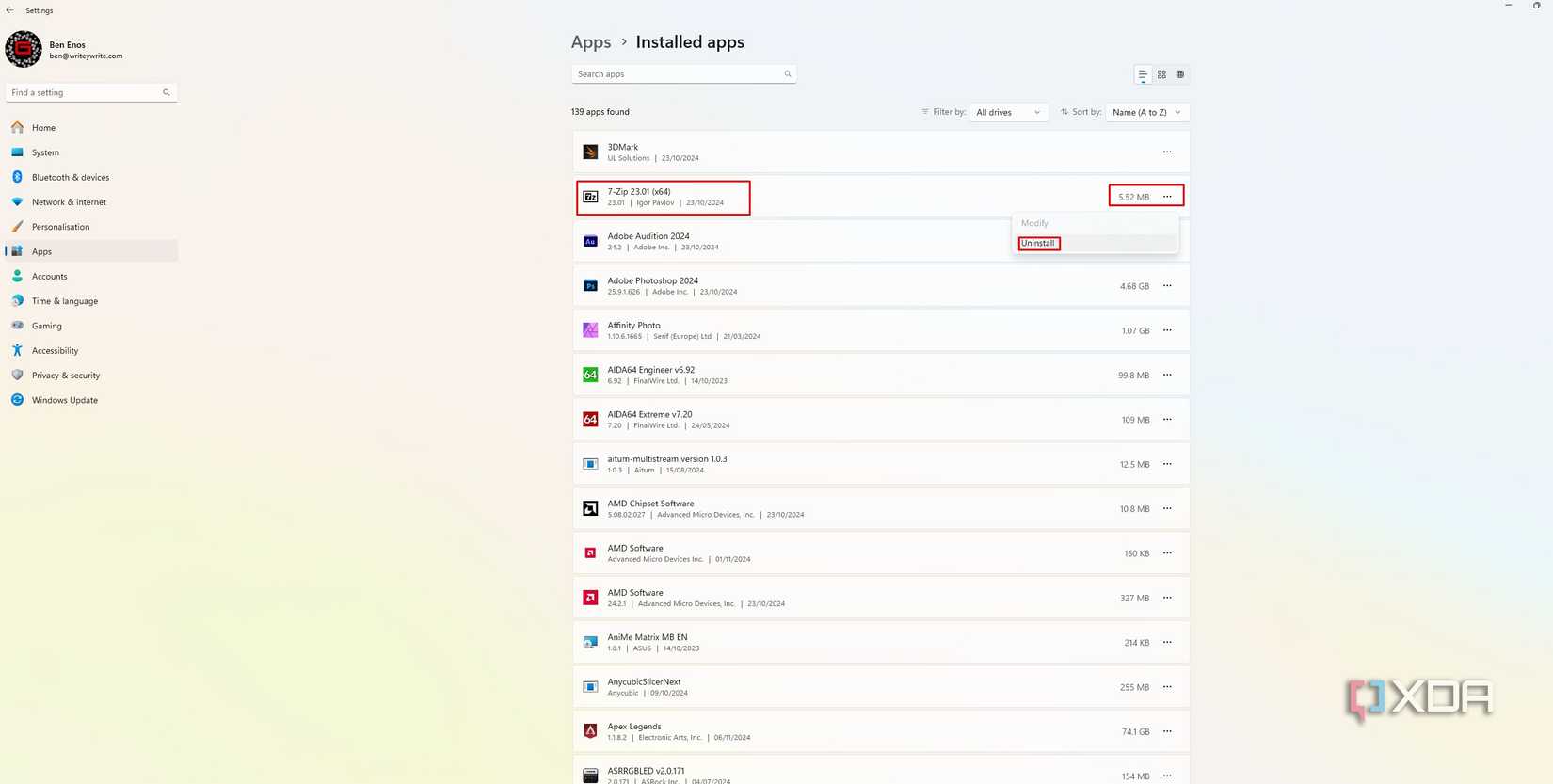Click the Apps breadcrumb link

[591, 42]
